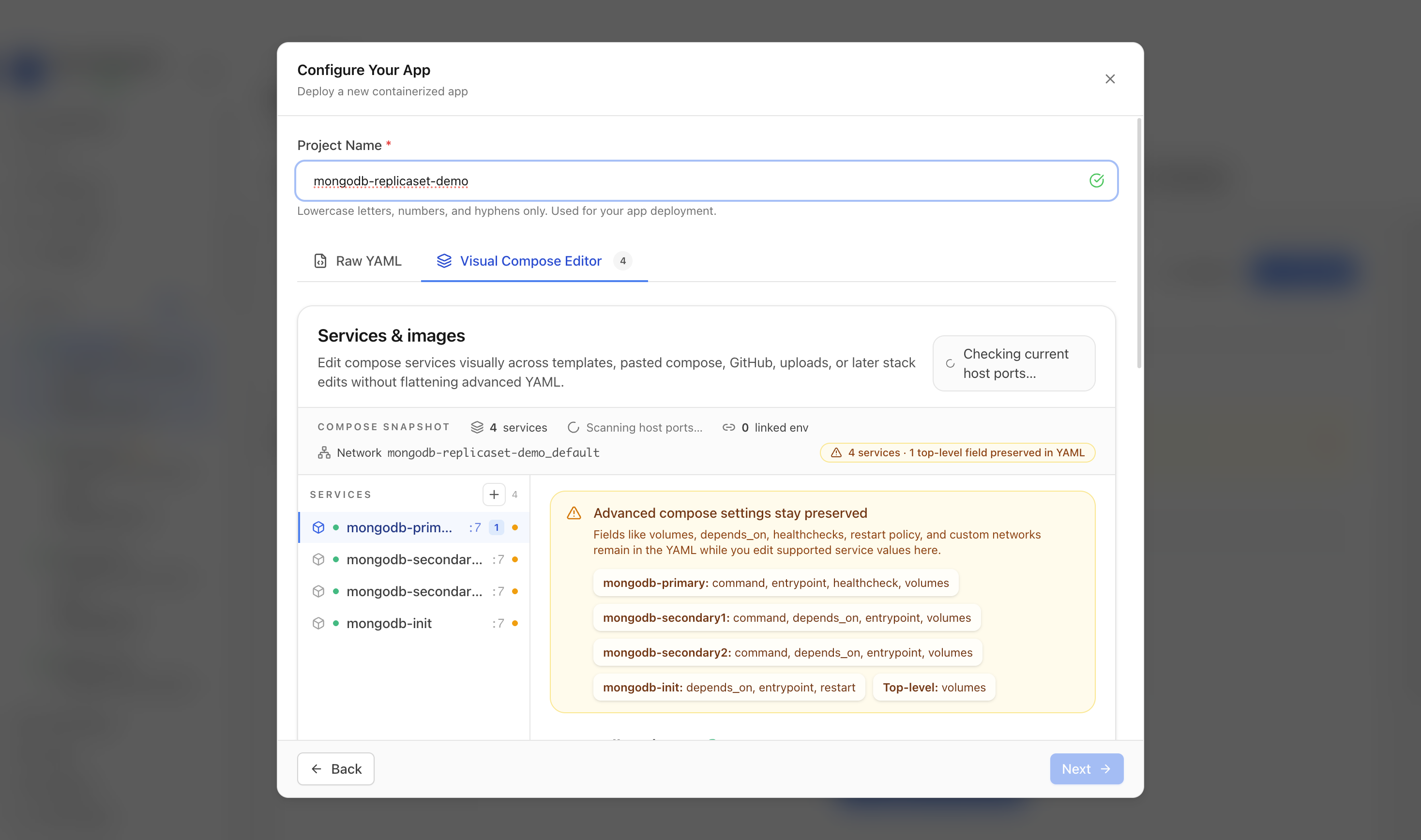Click the Project Name input field
The image size is (1421, 840).
706,180
